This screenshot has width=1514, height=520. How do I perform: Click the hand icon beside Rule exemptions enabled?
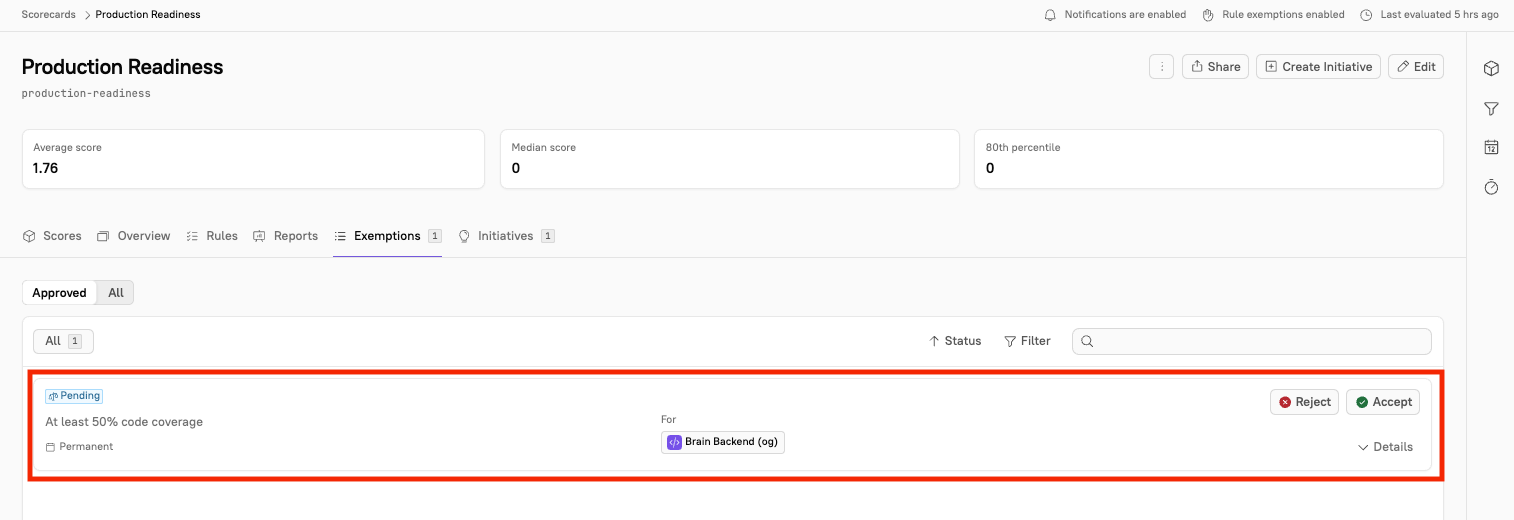(1208, 15)
